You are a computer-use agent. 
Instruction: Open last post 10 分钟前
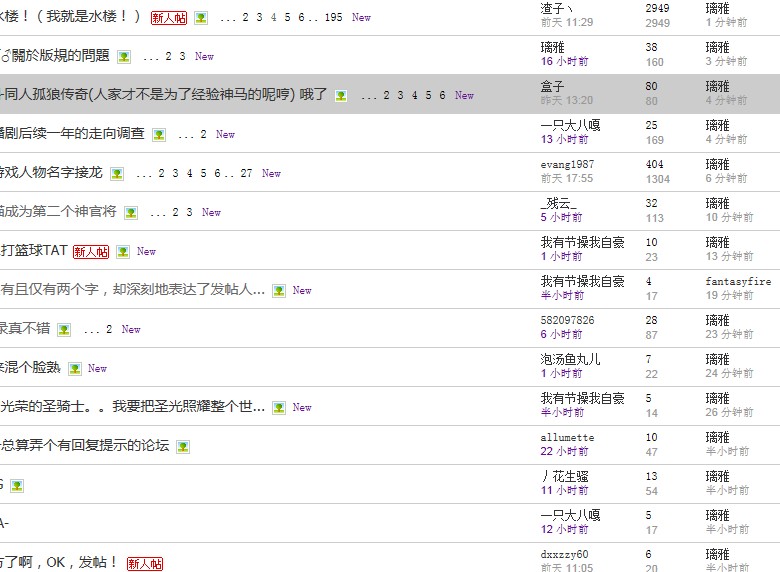(x=729, y=217)
